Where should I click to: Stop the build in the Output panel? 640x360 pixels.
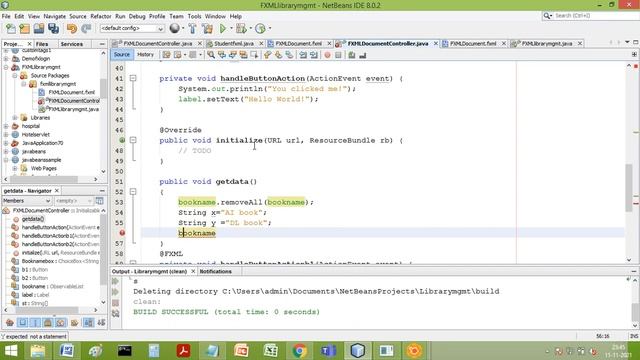point(116,303)
